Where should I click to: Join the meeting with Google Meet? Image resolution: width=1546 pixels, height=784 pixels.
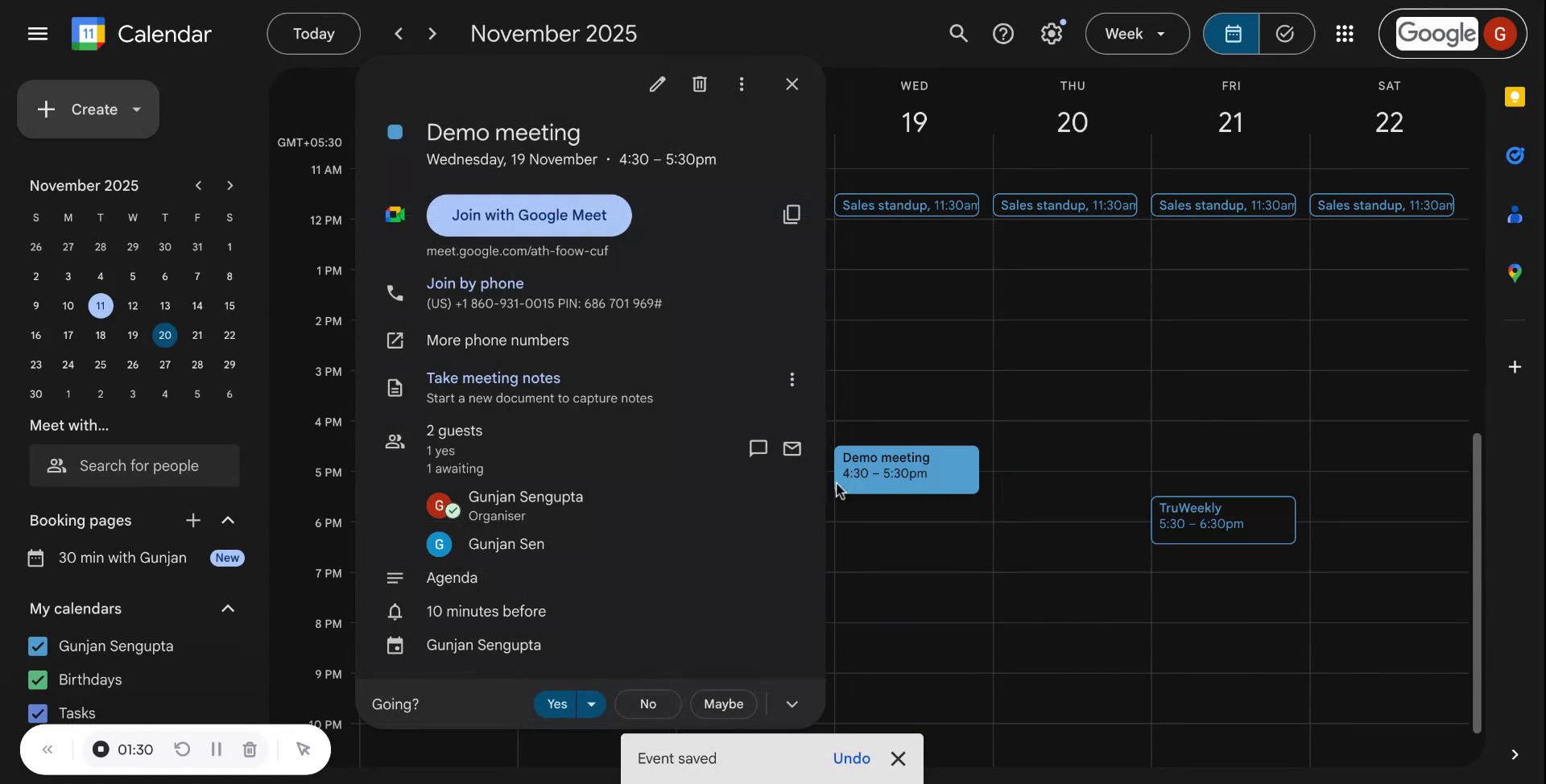529,215
